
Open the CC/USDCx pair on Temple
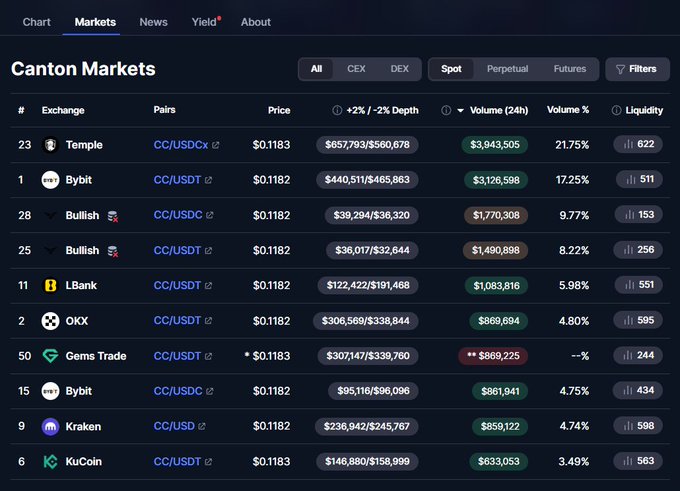[x=181, y=145]
